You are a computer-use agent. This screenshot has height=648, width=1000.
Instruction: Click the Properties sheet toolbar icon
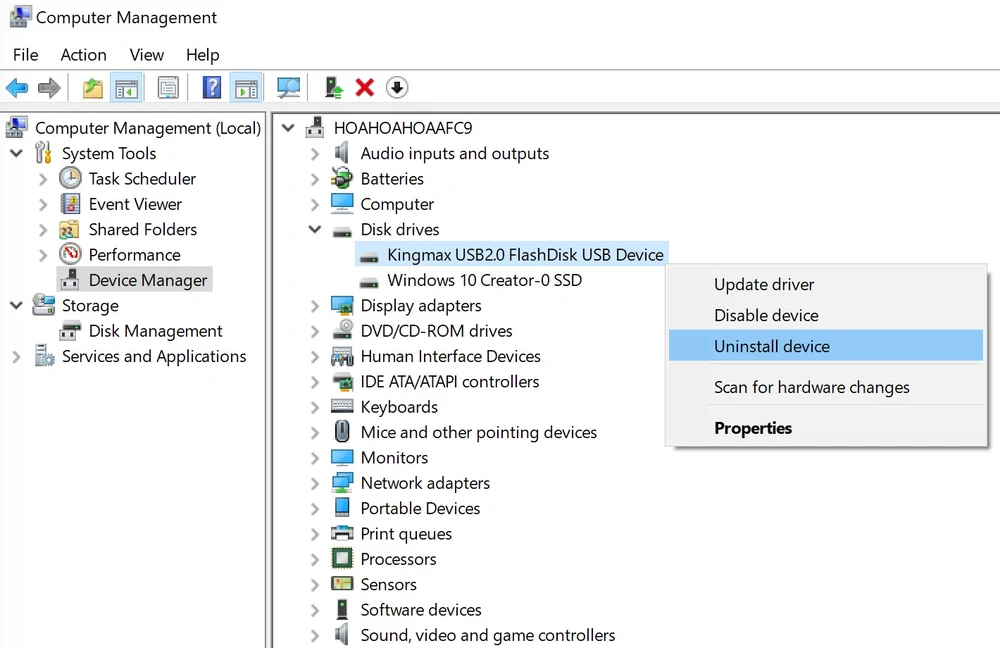click(x=168, y=88)
